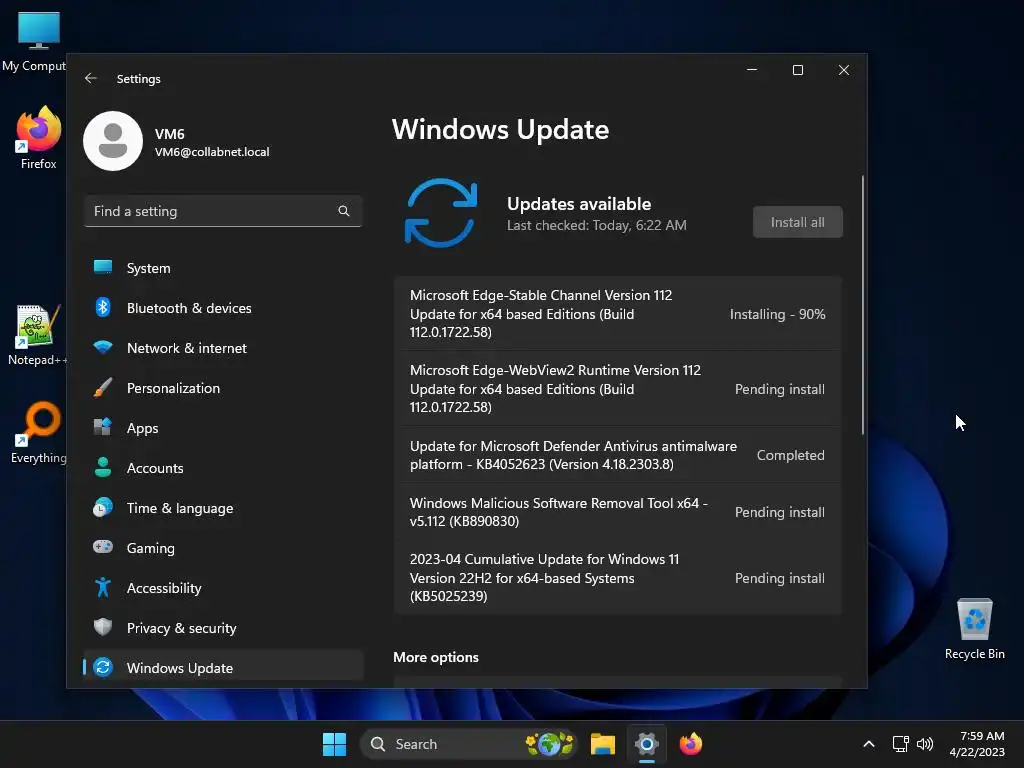This screenshot has width=1024, height=768.
Task: Click the Bluetooth icon in sidebar
Action: pos(103,308)
